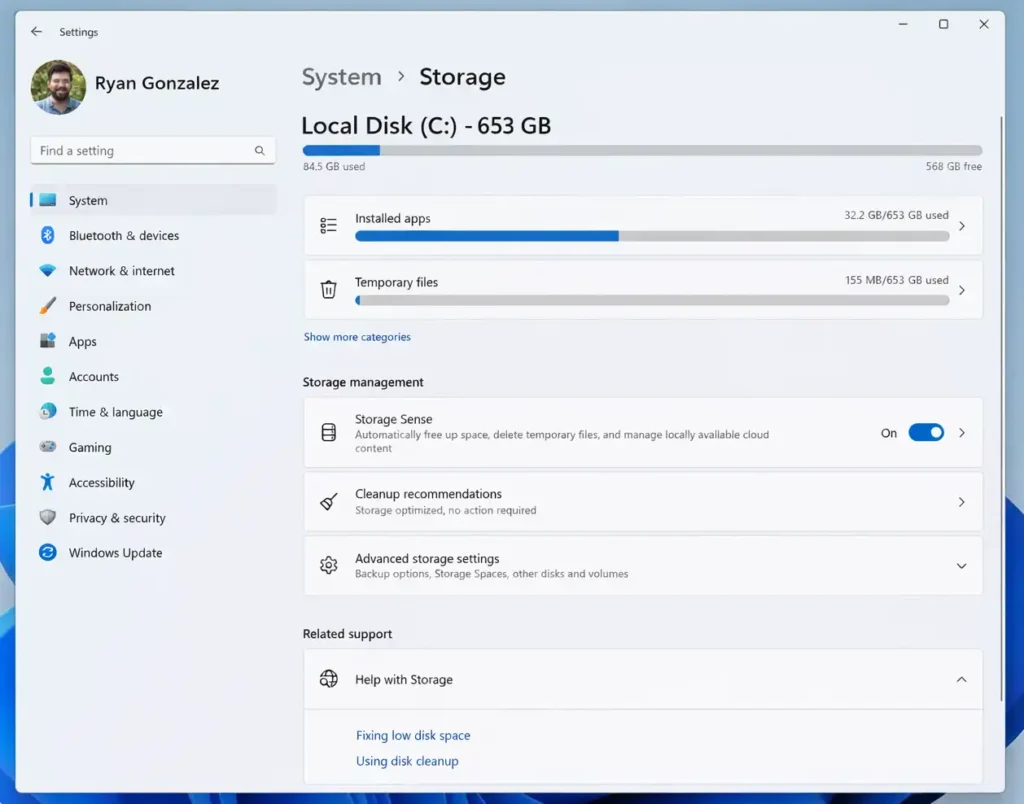Image resolution: width=1024 pixels, height=804 pixels.
Task: Expand Advanced storage settings
Action: click(x=961, y=566)
